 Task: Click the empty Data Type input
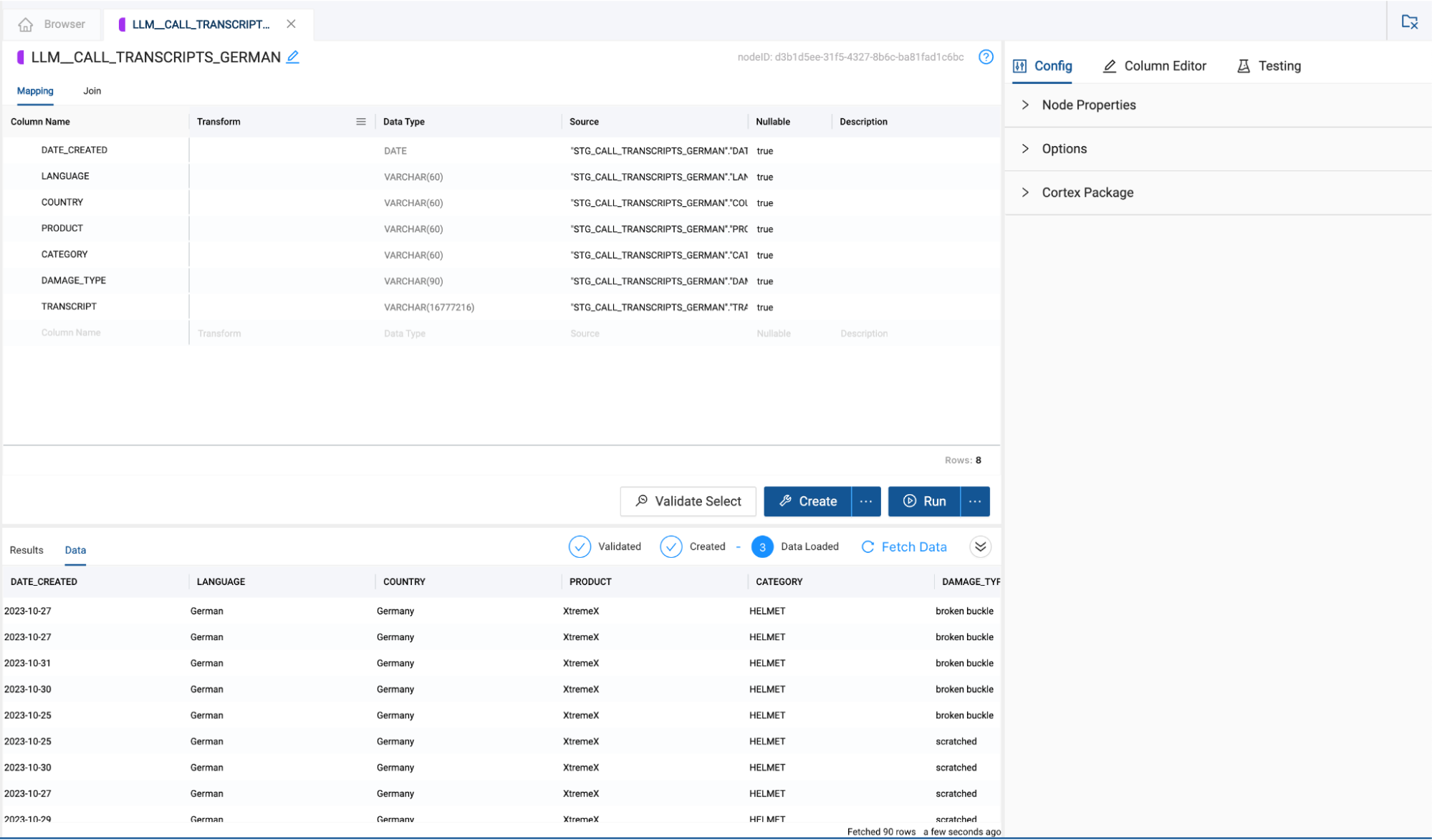click(x=468, y=333)
